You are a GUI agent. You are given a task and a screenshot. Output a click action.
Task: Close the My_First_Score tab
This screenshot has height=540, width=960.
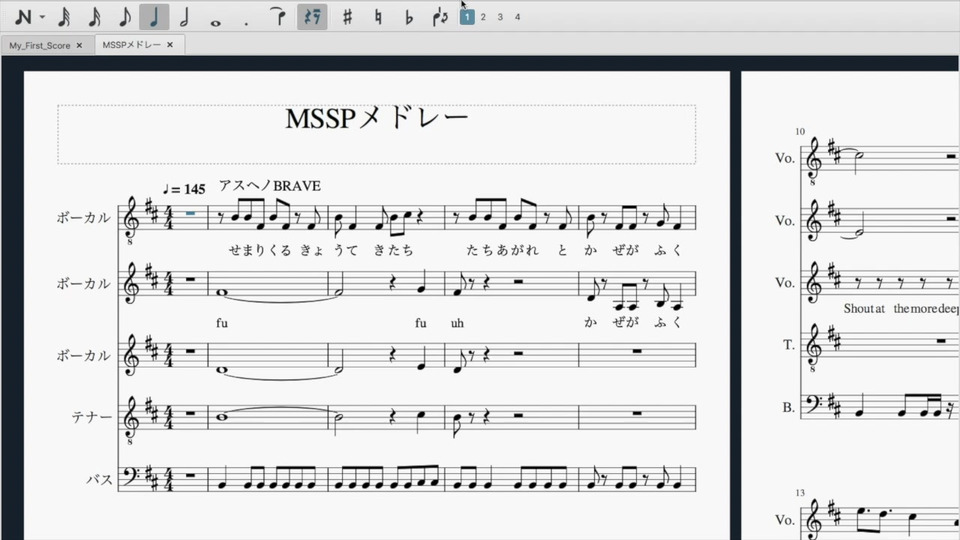tap(79, 45)
